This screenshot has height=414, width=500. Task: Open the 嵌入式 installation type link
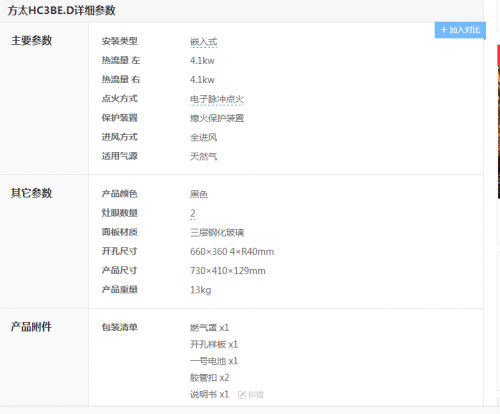pyautogui.click(x=203, y=42)
